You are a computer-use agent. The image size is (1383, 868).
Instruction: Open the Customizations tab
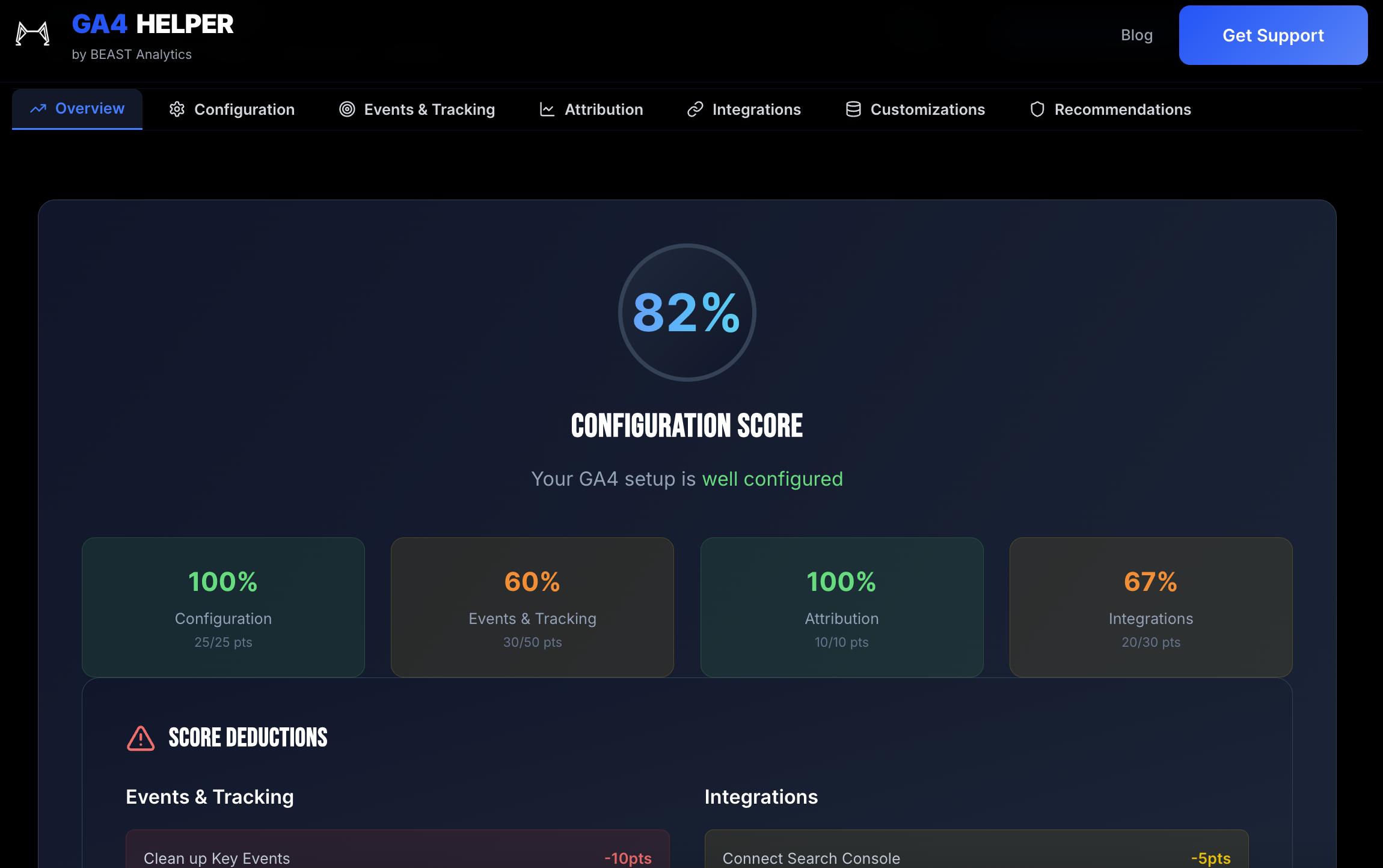tap(916, 109)
